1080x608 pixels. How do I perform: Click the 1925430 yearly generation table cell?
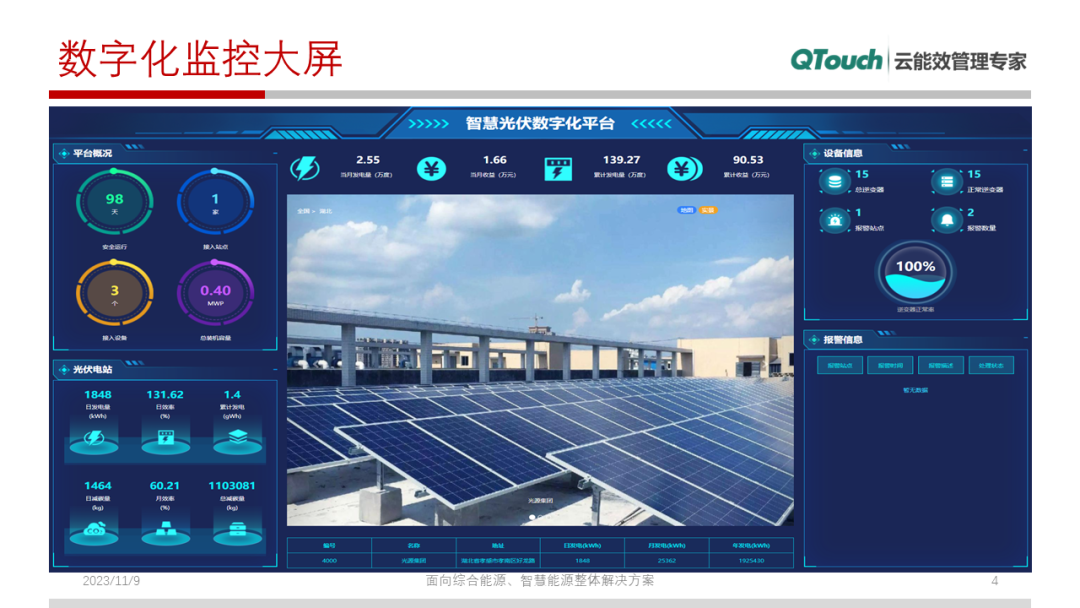coord(751,560)
